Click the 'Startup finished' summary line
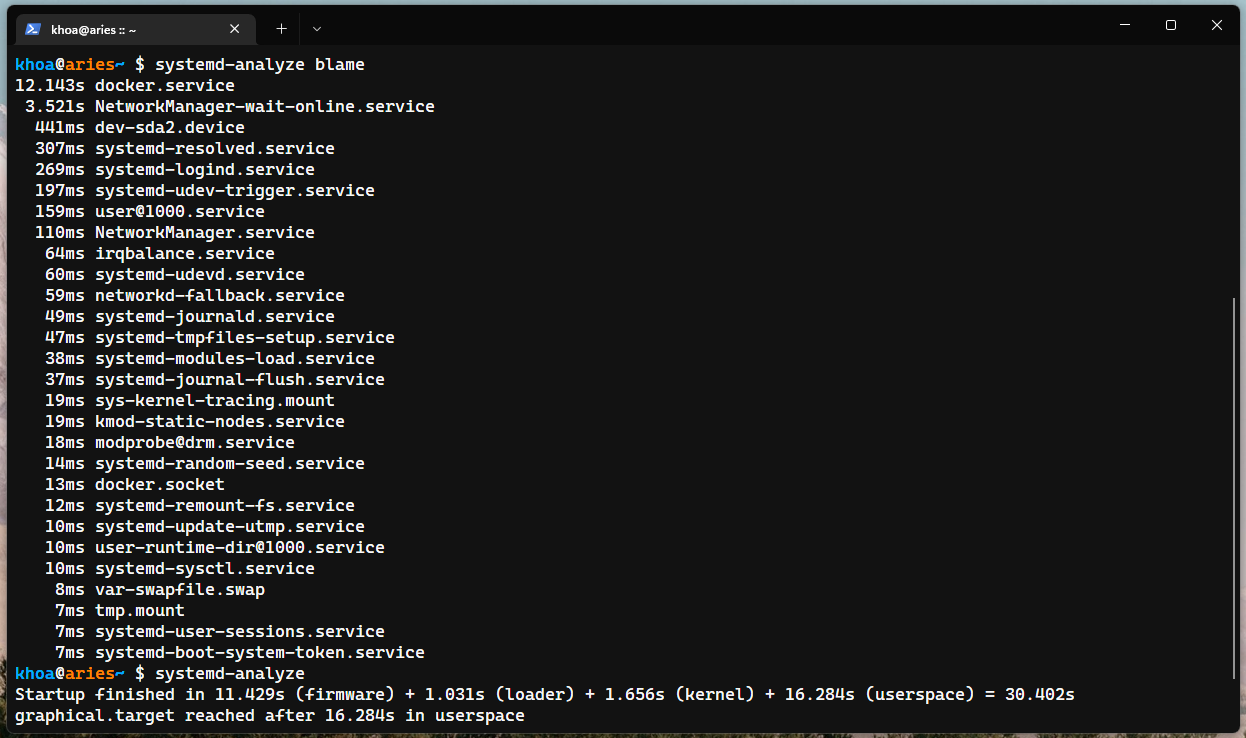Viewport: 1246px width, 738px height. (x=545, y=694)
